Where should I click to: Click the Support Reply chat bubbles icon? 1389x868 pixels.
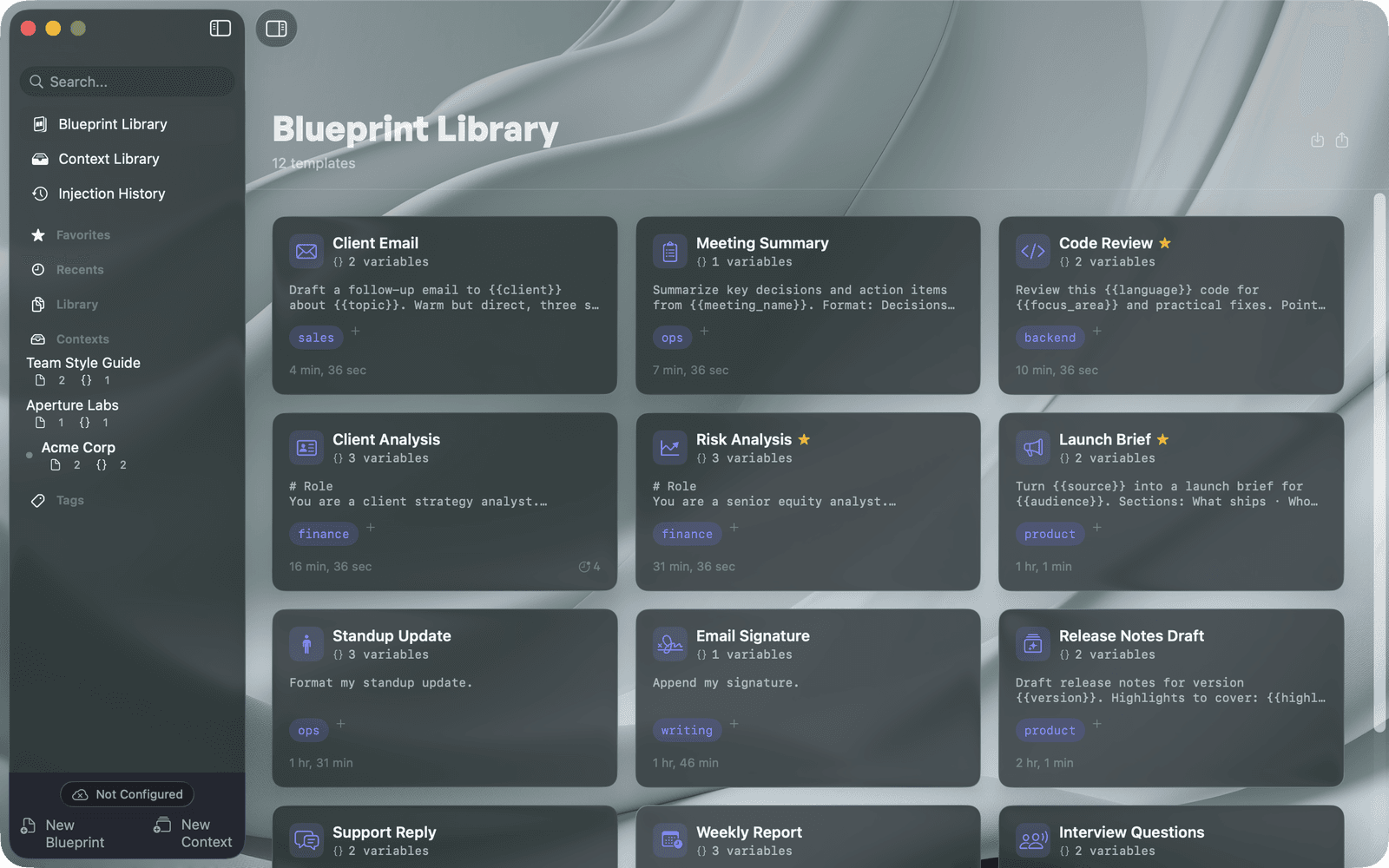pos(306,840)
